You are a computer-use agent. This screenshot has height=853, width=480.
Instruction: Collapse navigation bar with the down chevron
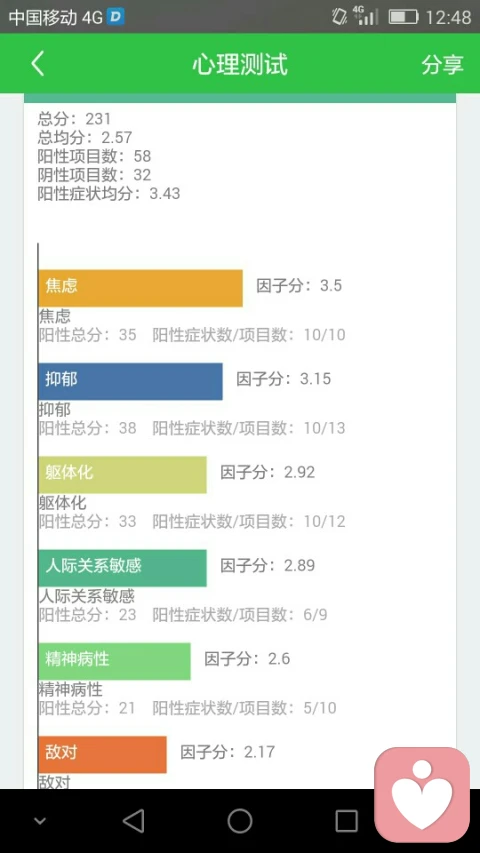[x=40, y=821]
